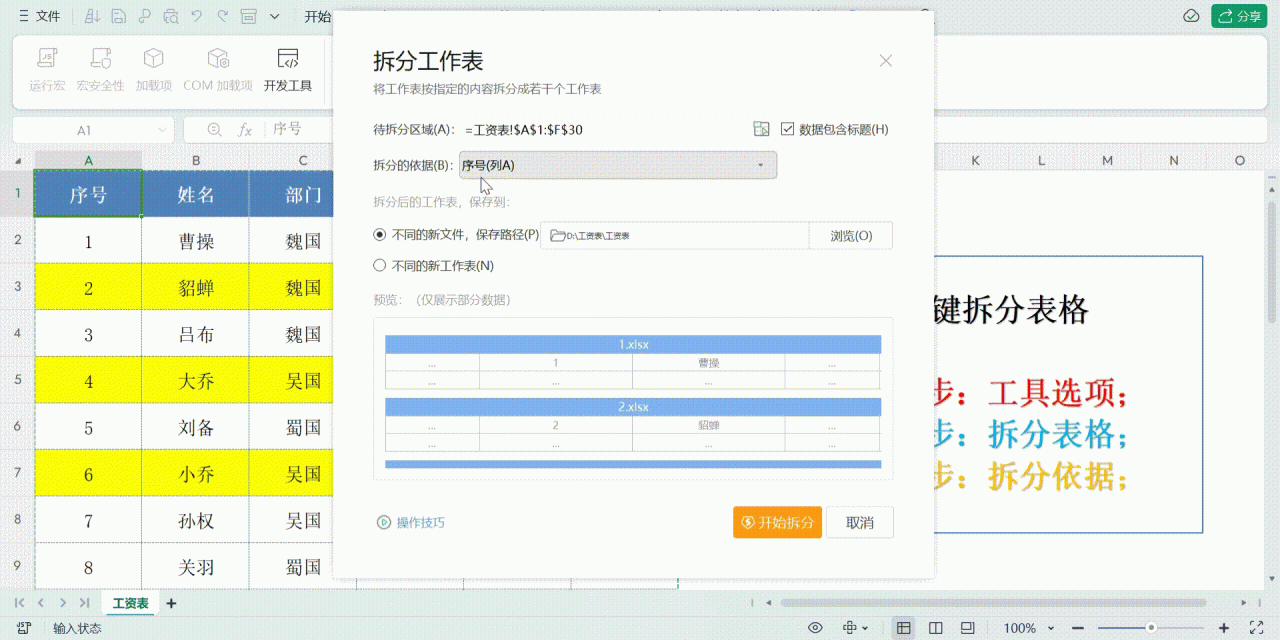
Task: Select column A header
Action: [x=88, y=160]
